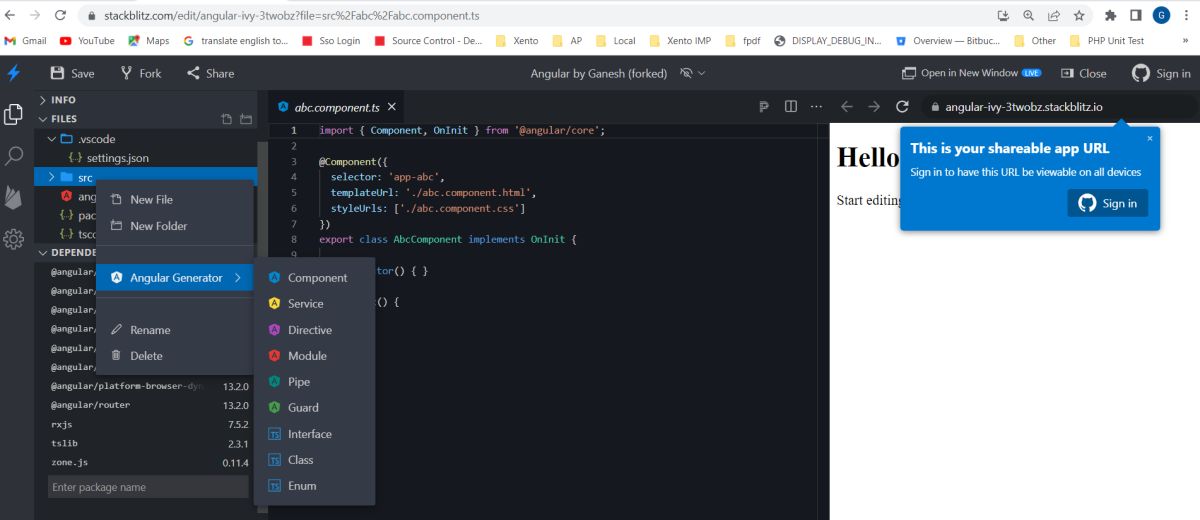Generate an Angular Directive
Screen dimensions: 1200x520
click(314, 330)
